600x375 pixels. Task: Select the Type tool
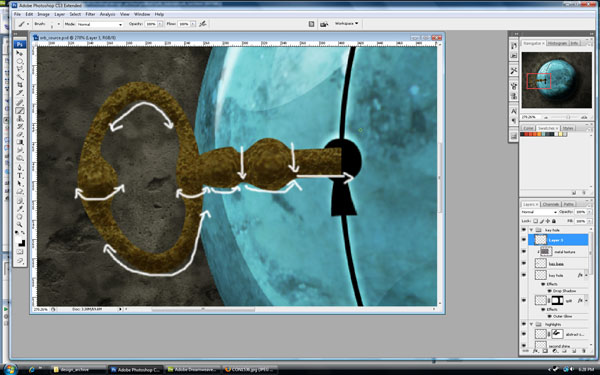[x=20, y=176]
